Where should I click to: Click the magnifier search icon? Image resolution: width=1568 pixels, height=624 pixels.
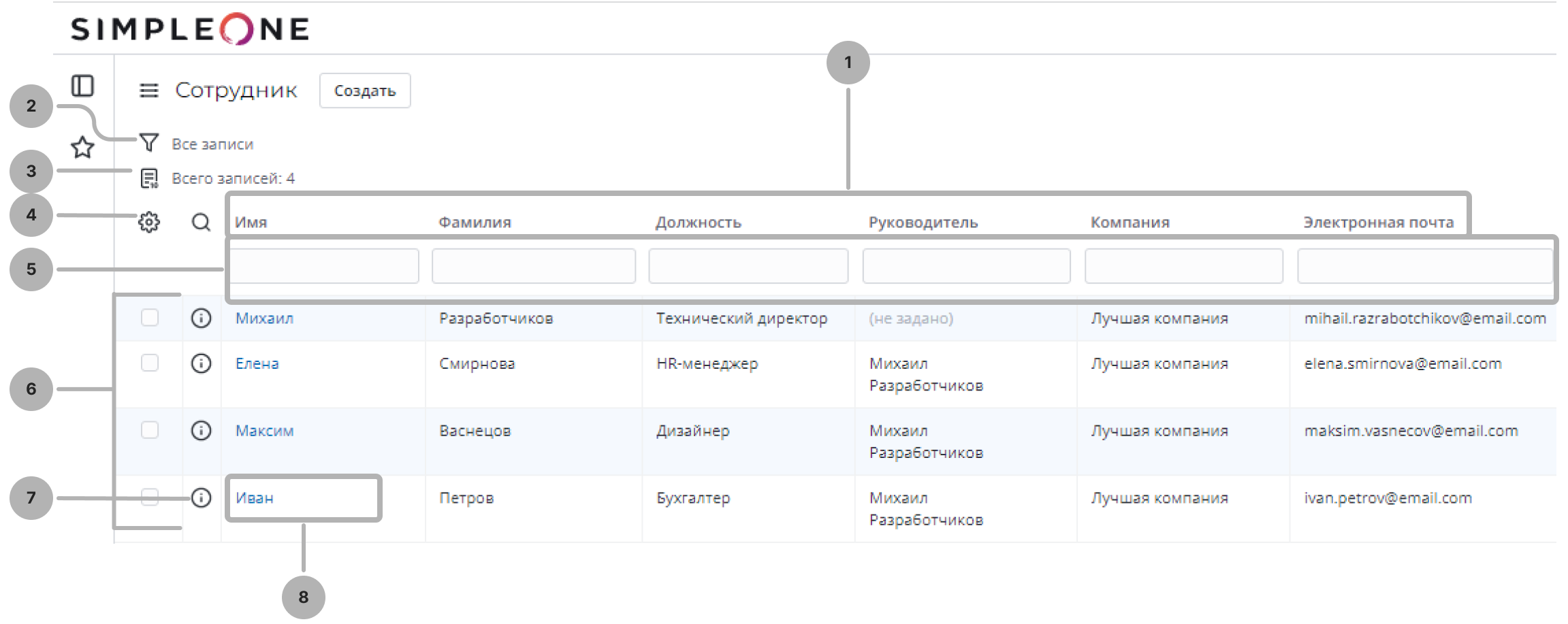pos(201,222)
